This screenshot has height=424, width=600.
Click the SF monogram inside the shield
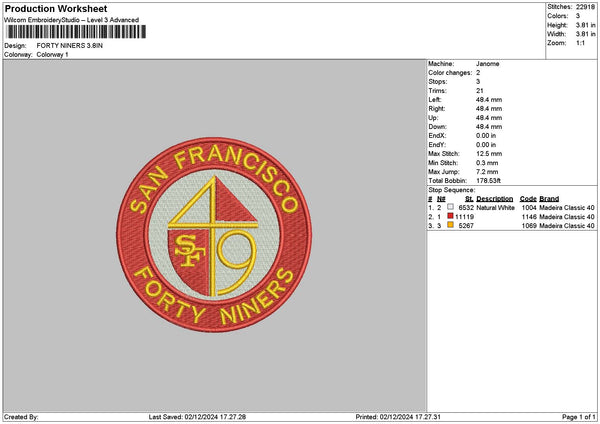click(186, 249)
